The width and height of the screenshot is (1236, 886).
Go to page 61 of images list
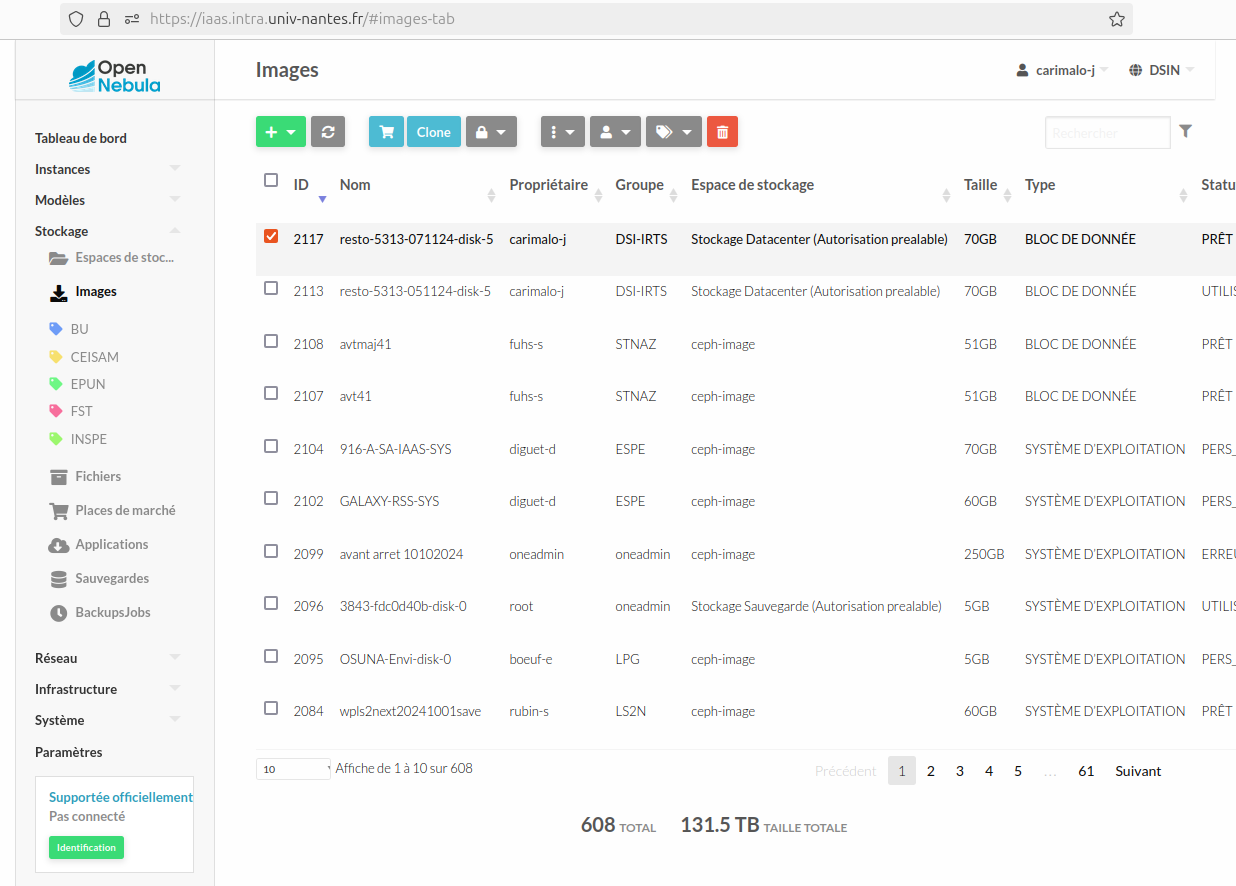(x=1086, y=770)
